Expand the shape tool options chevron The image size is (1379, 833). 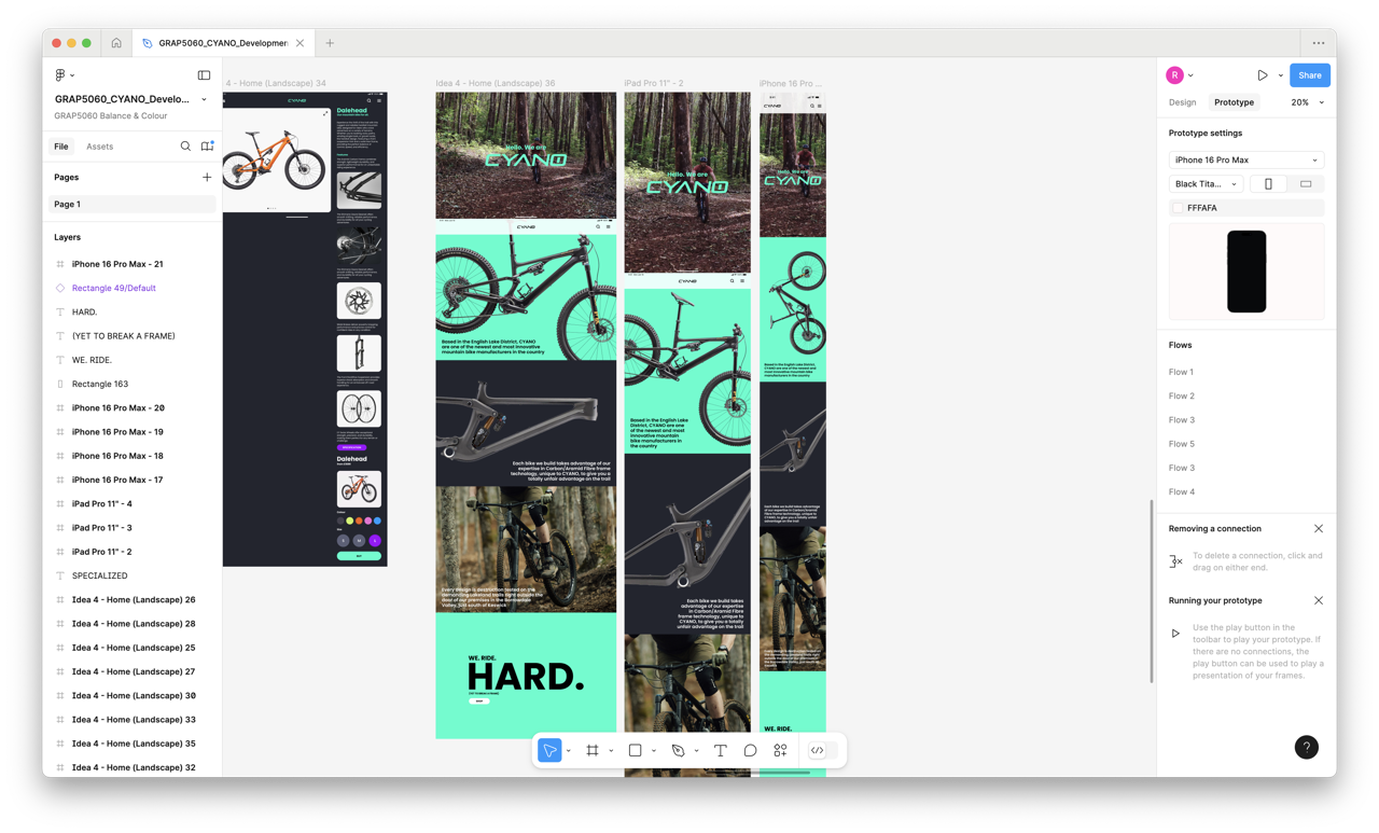[654, 750]
